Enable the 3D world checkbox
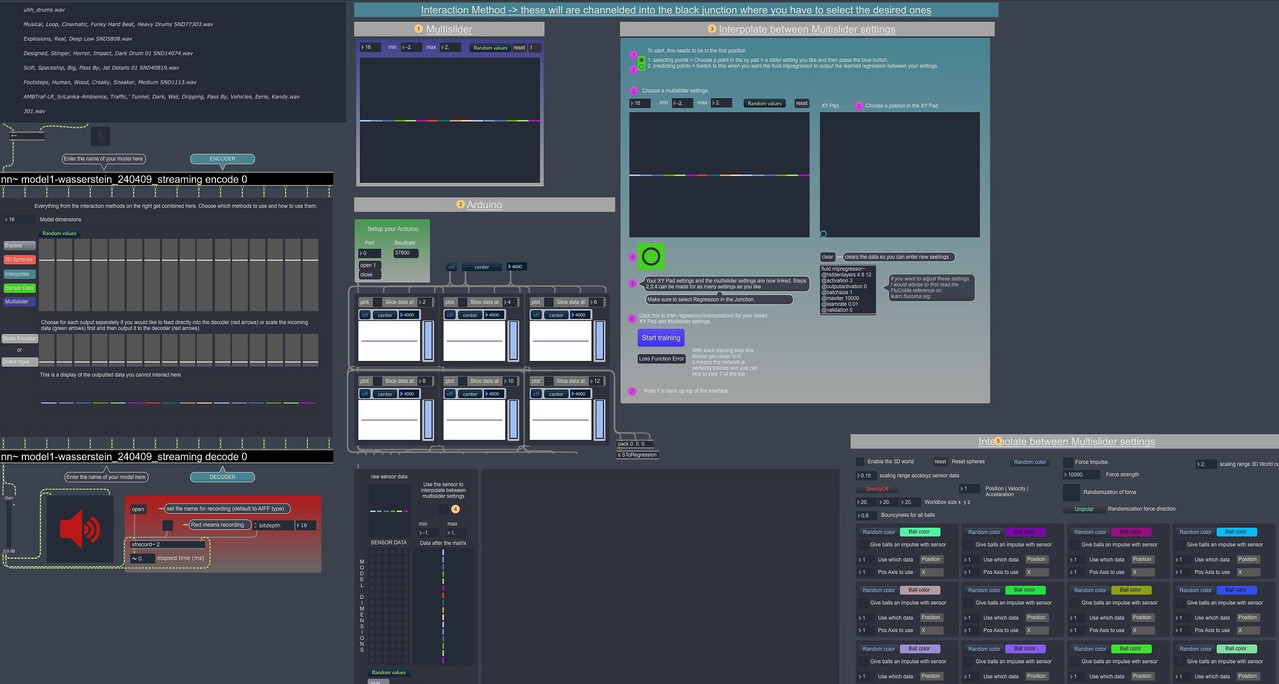This screenshot has height=684, width=1279. pyautogui.click(x=860, y=461)
